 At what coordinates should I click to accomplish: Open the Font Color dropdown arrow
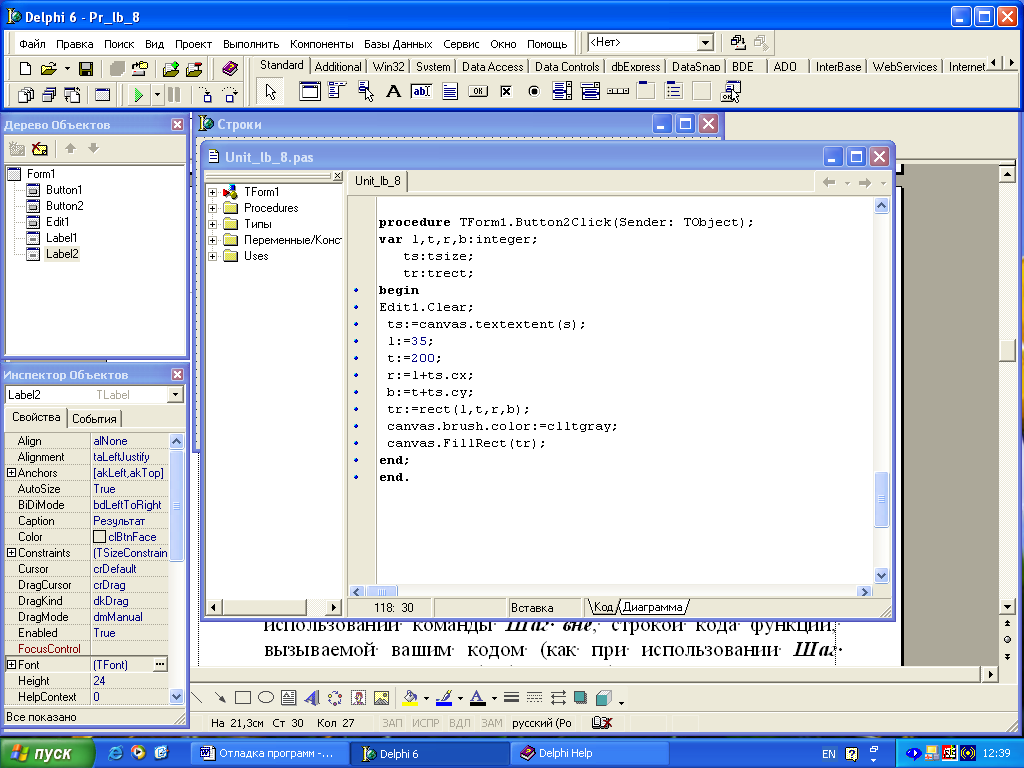[x=494, y=699]
